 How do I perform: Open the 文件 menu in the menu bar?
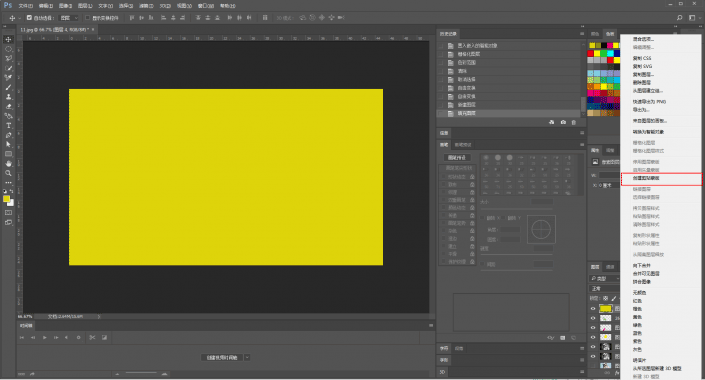point(25,6)
